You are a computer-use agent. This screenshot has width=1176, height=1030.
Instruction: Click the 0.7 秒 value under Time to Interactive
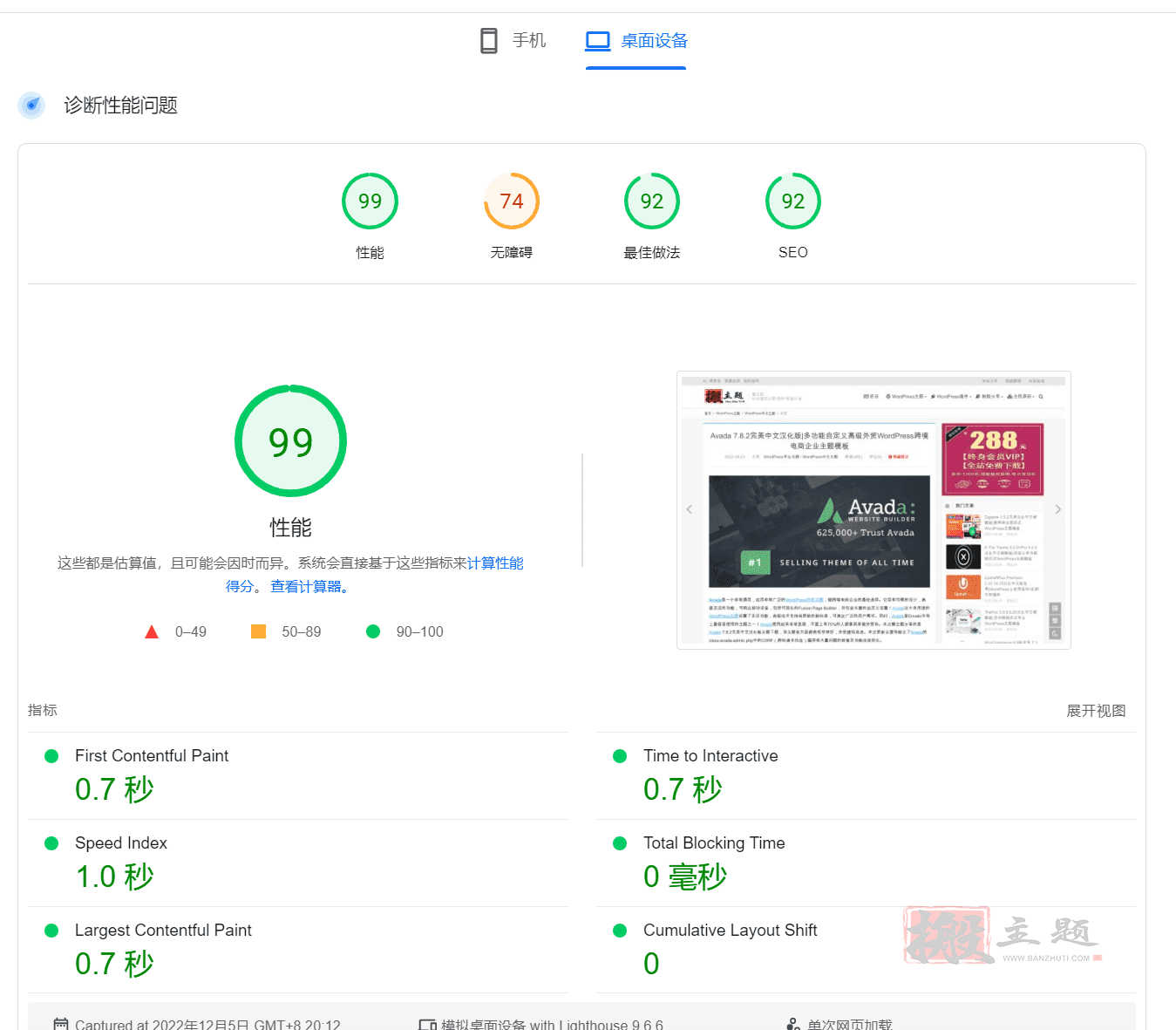(683, 789)
